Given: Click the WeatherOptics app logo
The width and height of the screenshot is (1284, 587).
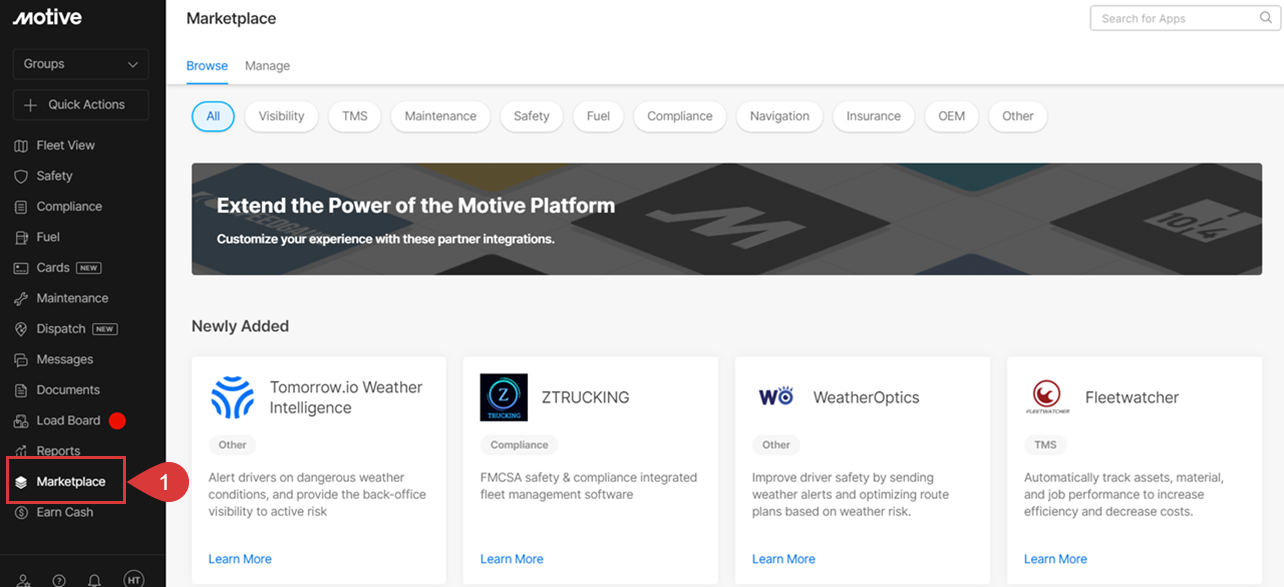Looking at the screenshot, I should [776, 397].
